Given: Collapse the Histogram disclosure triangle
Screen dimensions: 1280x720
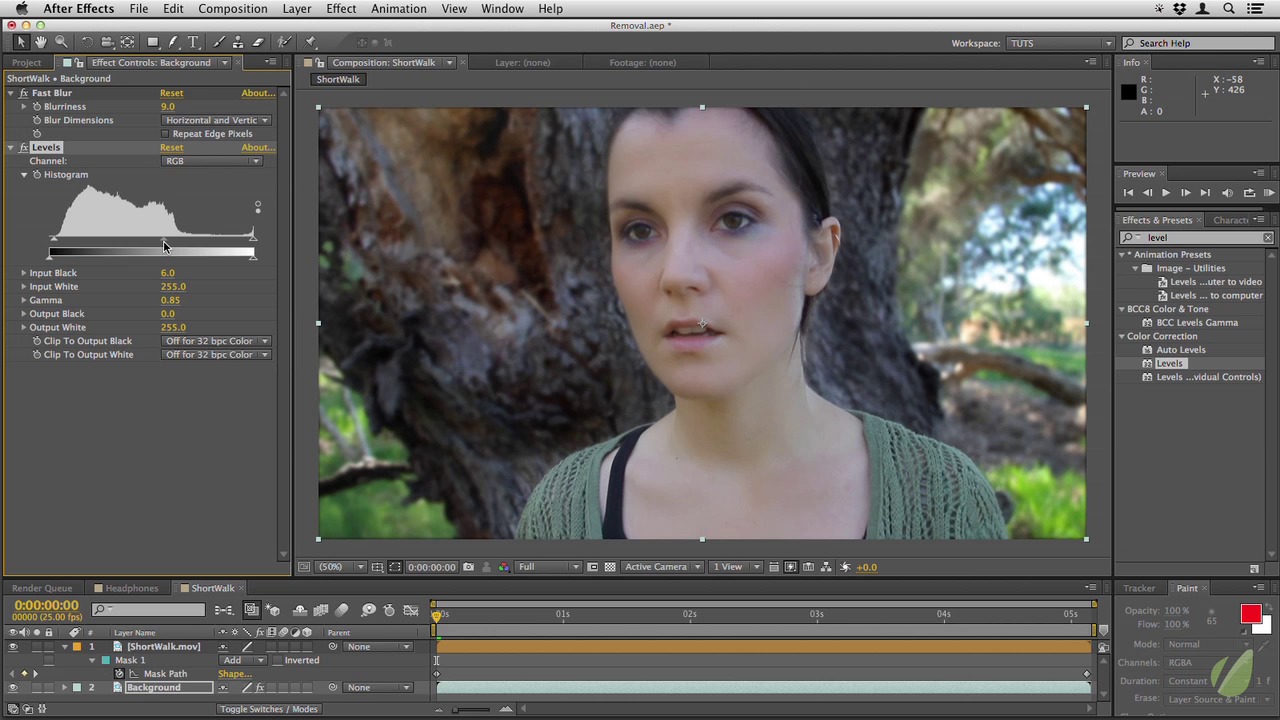Looking at the screenshot, I should pos(24,175).
